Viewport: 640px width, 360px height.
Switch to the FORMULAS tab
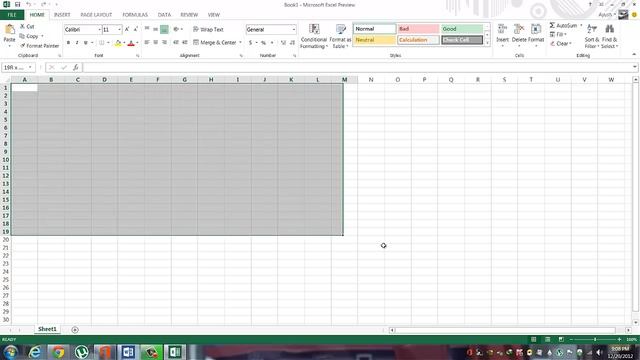tap(135, 15)
